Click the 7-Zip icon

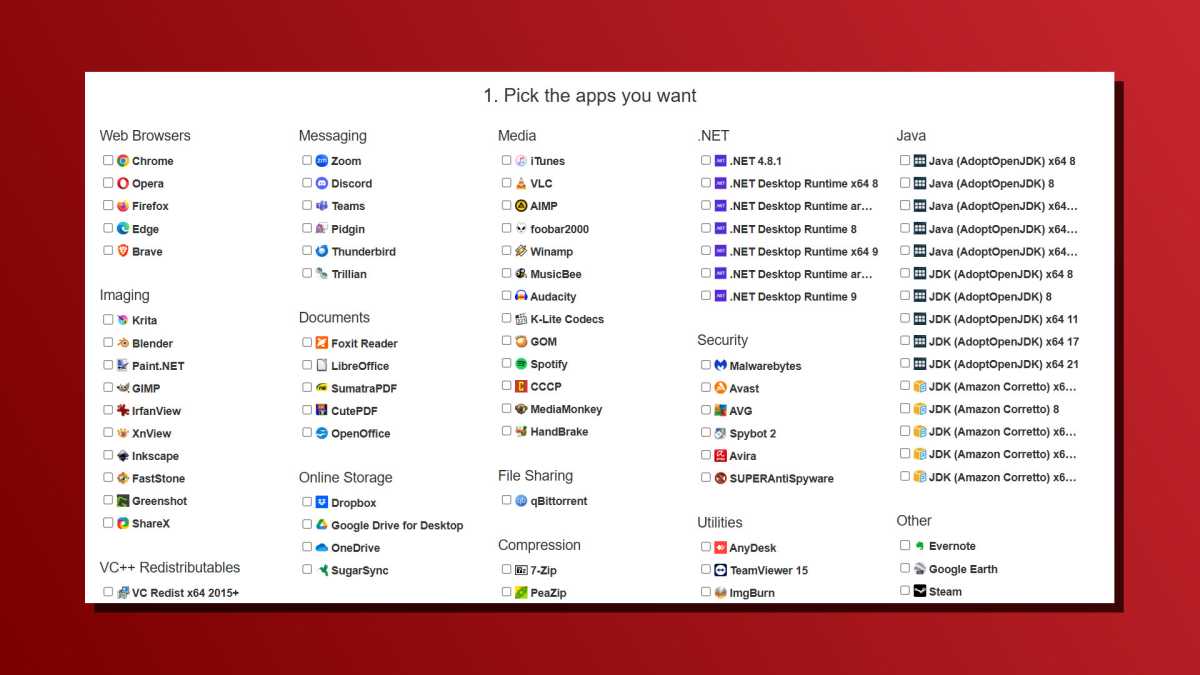(x=521, y=570)
